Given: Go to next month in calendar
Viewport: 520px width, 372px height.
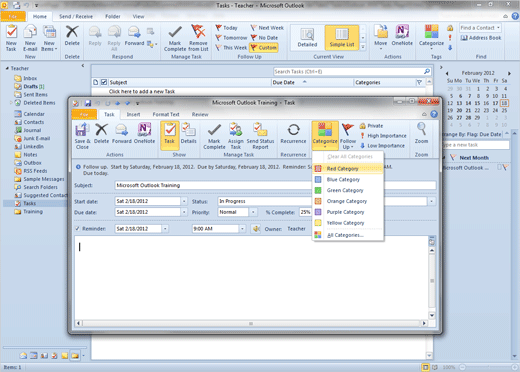Looking at the screenshot, I should [x=509, y=73].
